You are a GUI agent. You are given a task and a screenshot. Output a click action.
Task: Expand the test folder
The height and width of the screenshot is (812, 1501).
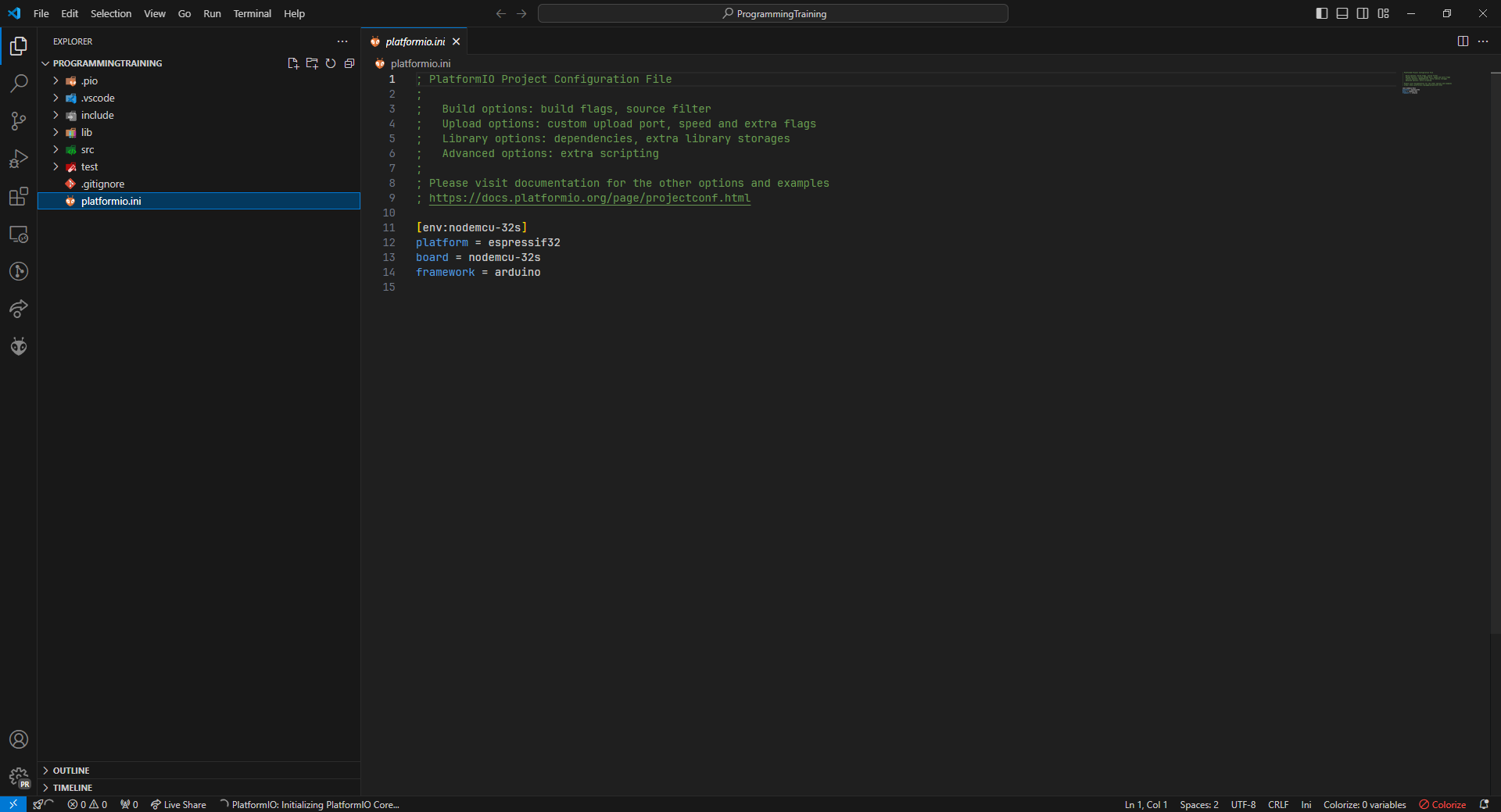(199, 166)
